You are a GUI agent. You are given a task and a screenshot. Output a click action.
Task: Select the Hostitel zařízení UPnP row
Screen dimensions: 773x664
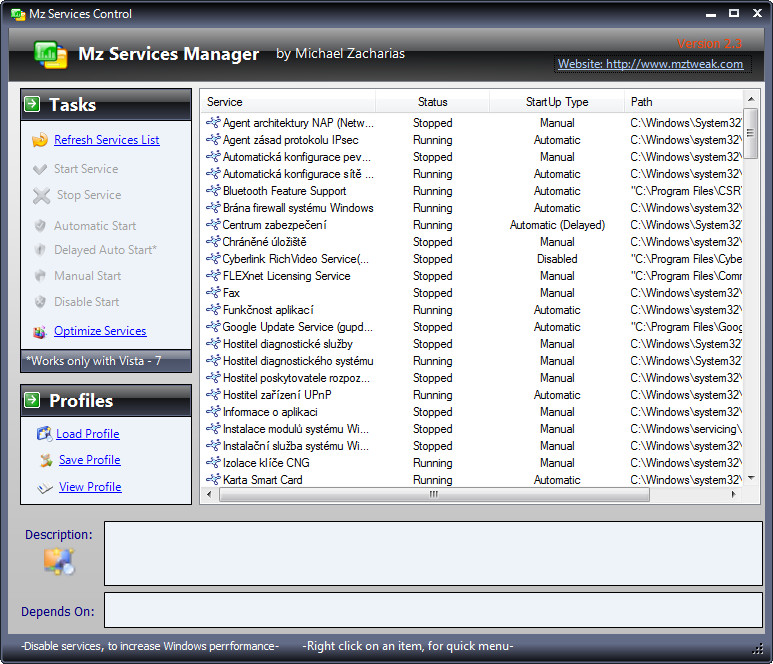[473, 395]
